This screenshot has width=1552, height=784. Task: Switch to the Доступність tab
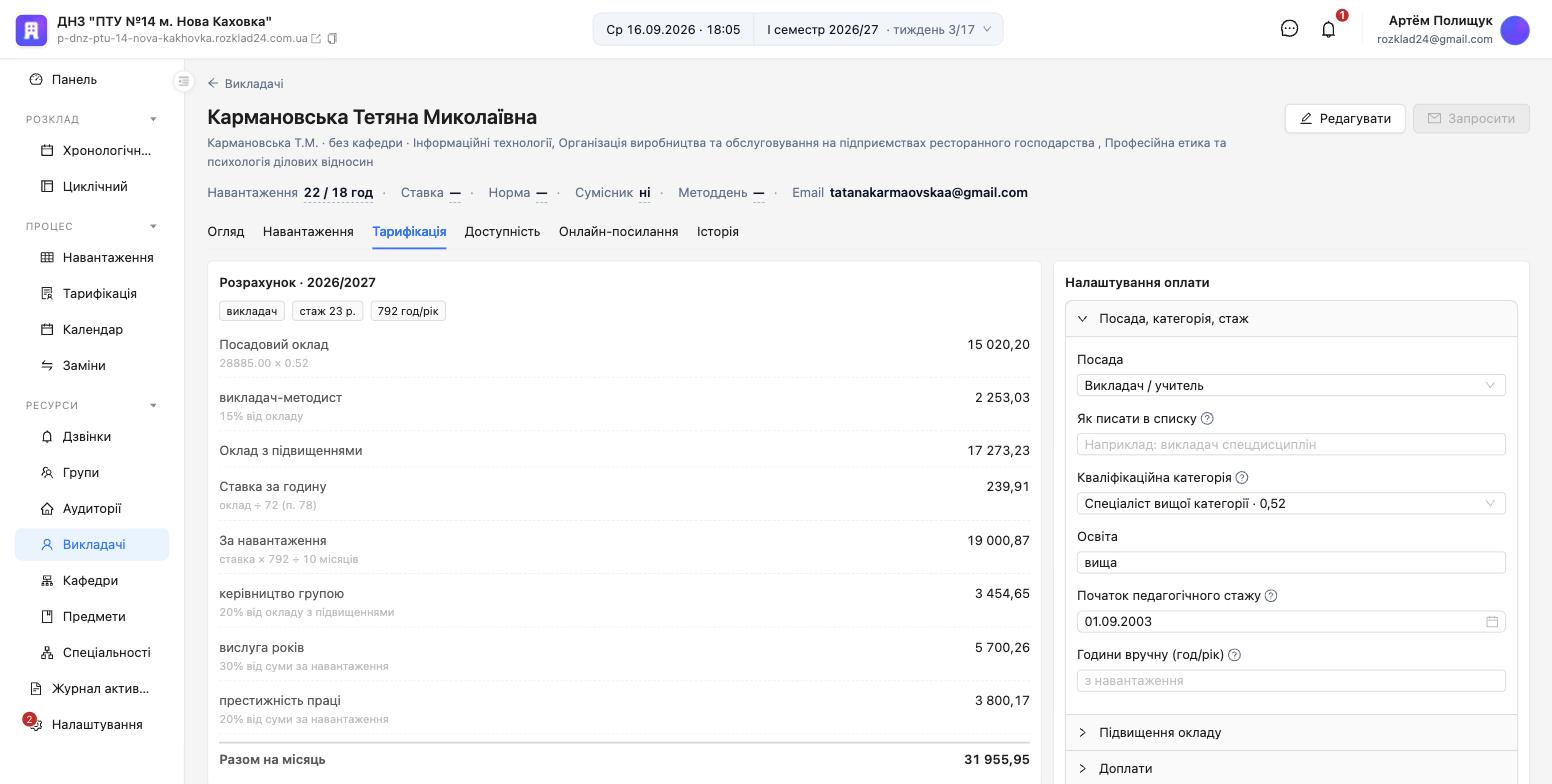(502, 232)
